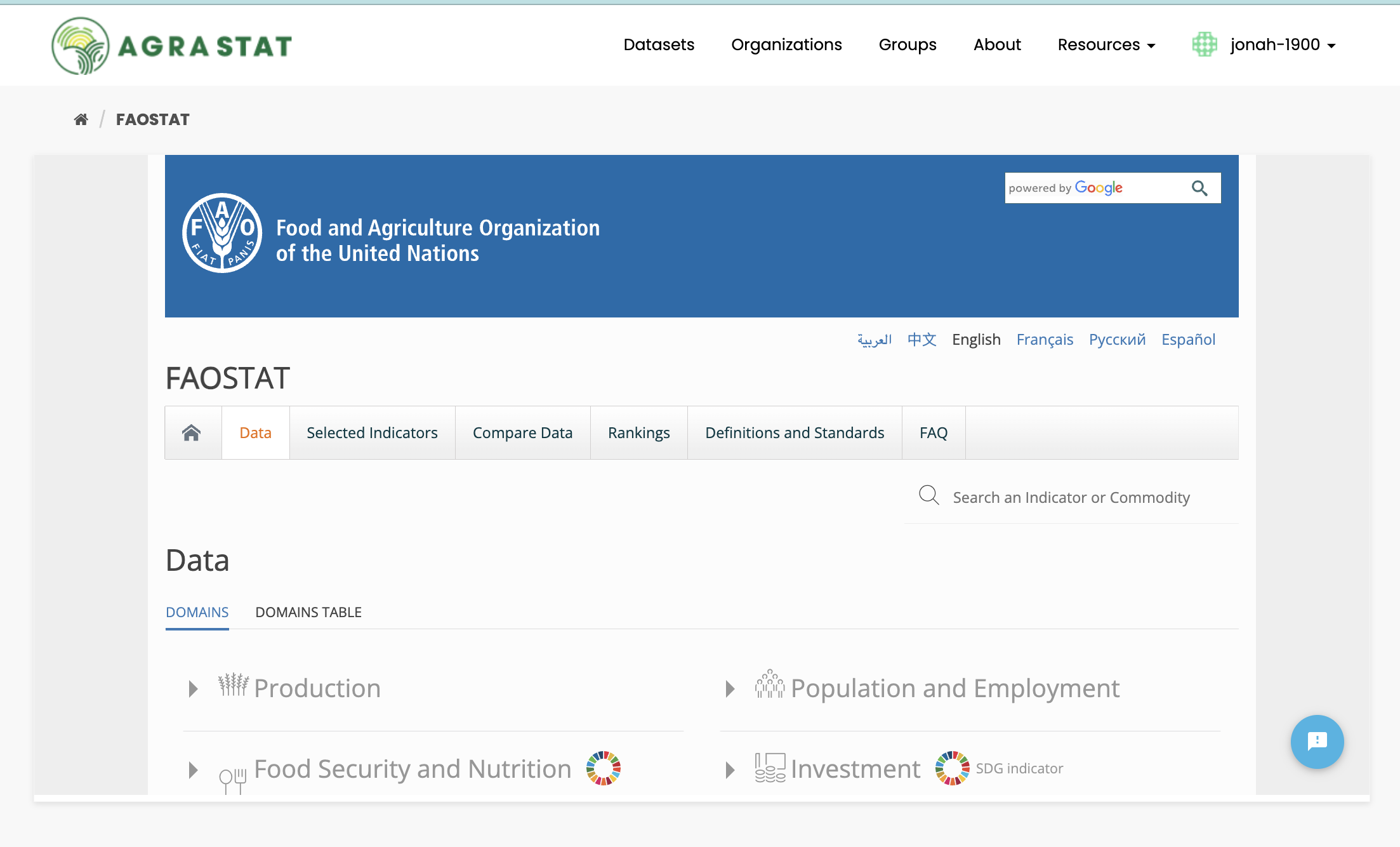Screen dimensions: 1400x847
Task: Open the Datasets menu item
Action: click(659, 44)
